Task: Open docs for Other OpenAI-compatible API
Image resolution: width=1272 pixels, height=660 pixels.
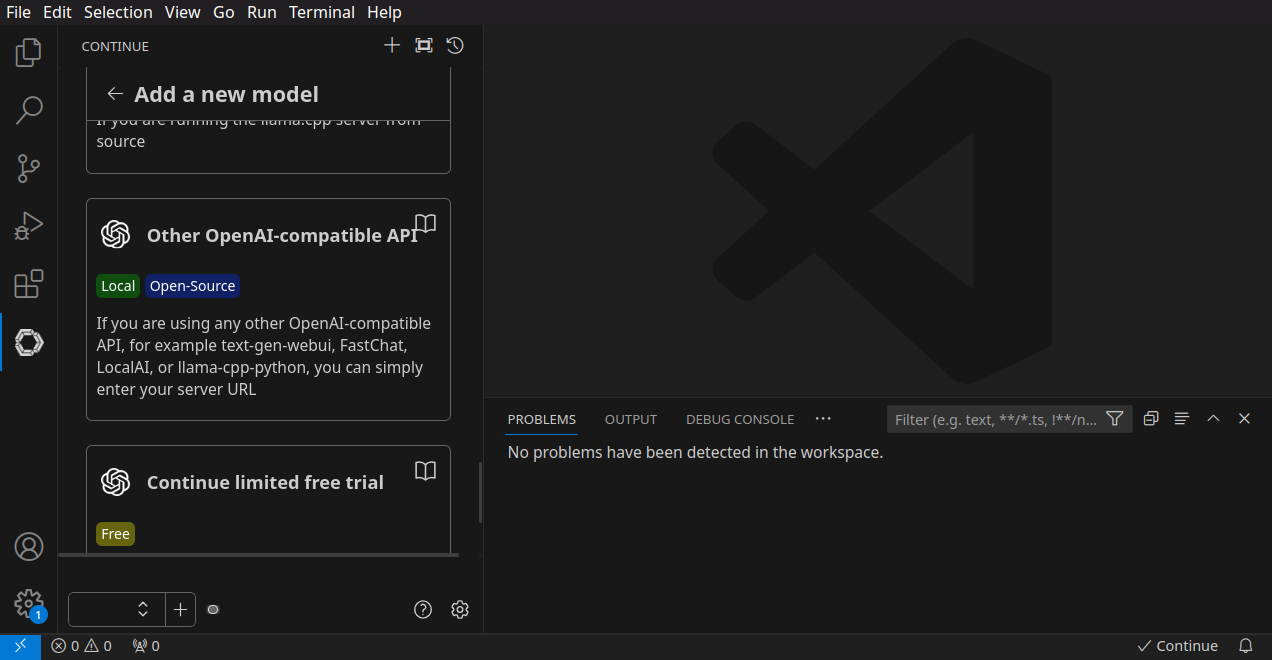Action: point(425,224)
